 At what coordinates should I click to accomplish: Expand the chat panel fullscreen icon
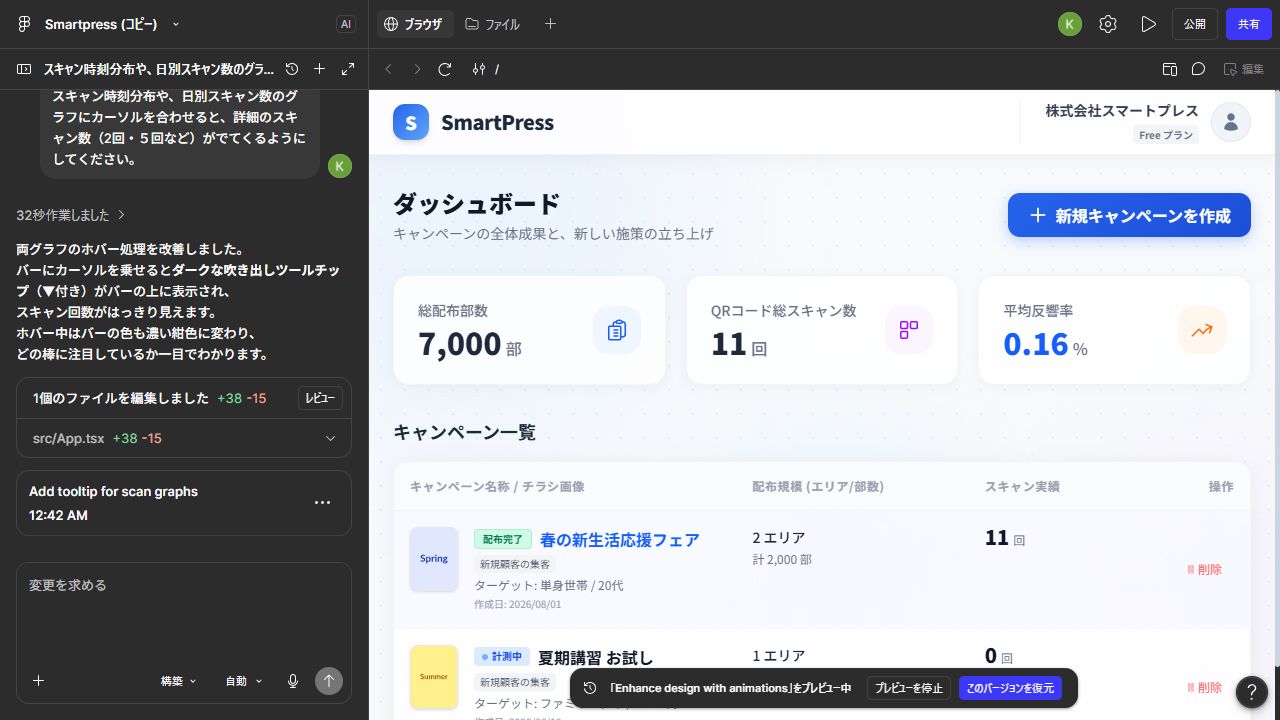click(x=348, y=69)
